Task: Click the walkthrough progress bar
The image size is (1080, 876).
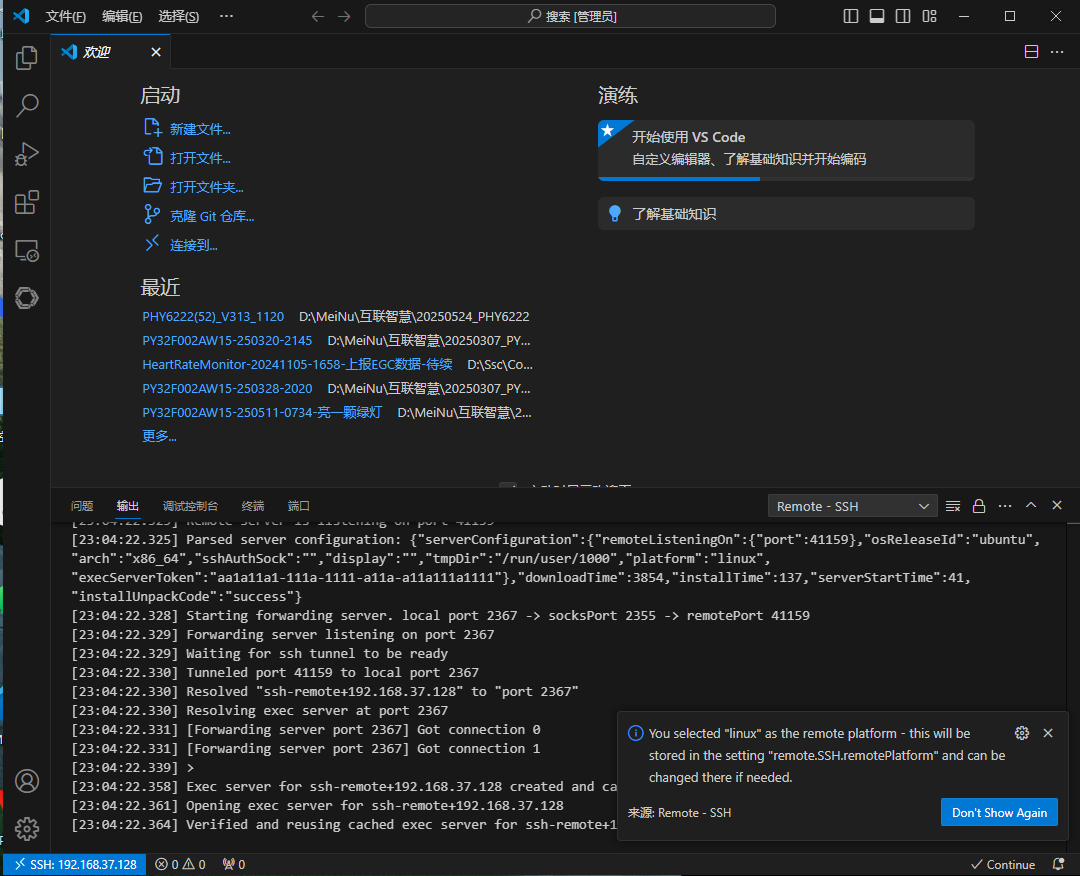Action: point(786,178)
